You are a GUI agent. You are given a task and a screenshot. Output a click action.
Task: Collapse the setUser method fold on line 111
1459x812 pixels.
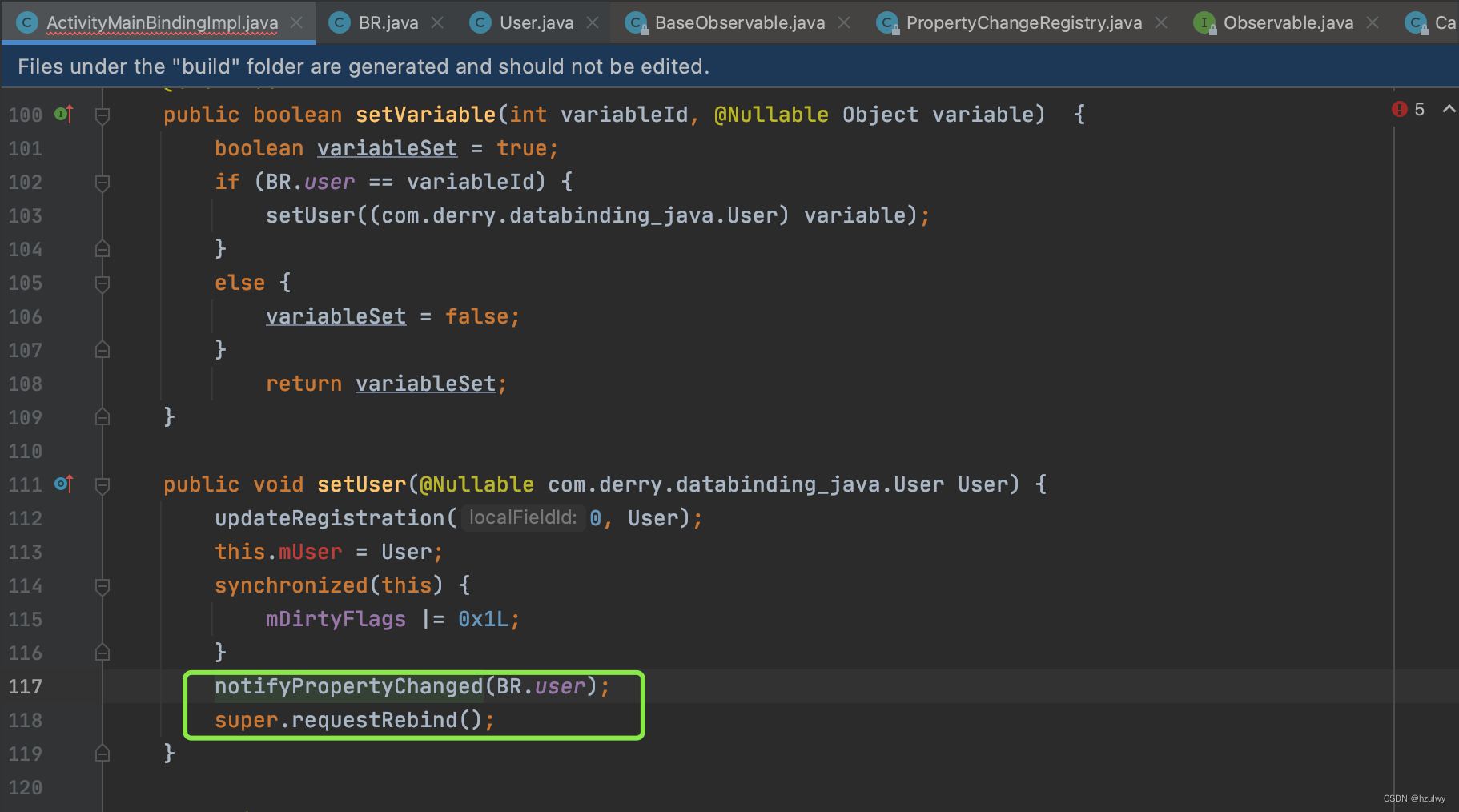[x=102, y=486]
